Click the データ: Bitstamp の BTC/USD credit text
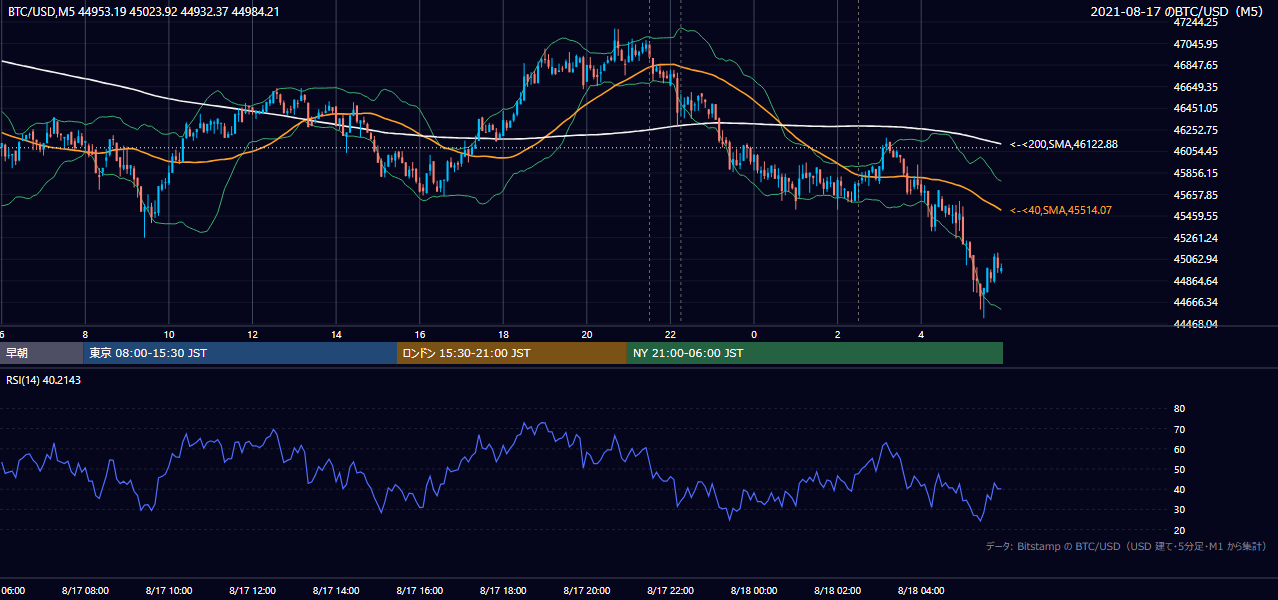Screen dimensions: 1278x600 point(1126,546)
